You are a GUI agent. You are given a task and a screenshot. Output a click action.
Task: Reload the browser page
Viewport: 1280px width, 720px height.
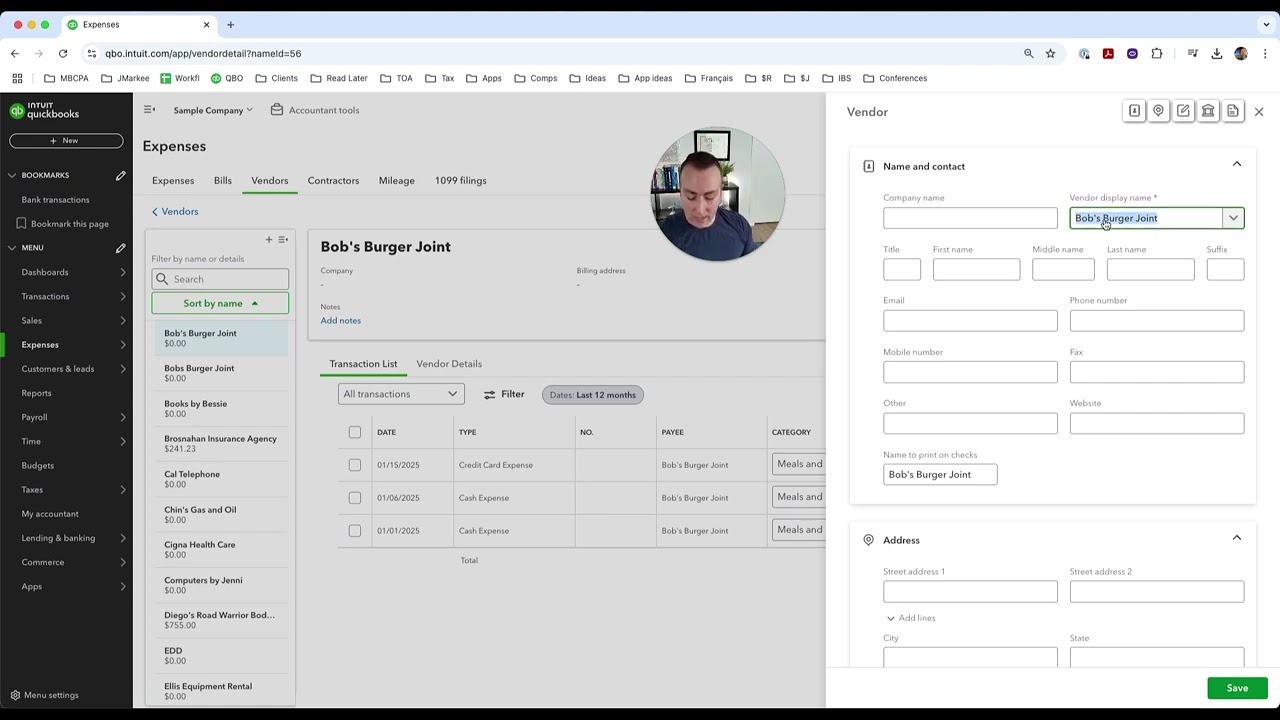tap(63, 53)
